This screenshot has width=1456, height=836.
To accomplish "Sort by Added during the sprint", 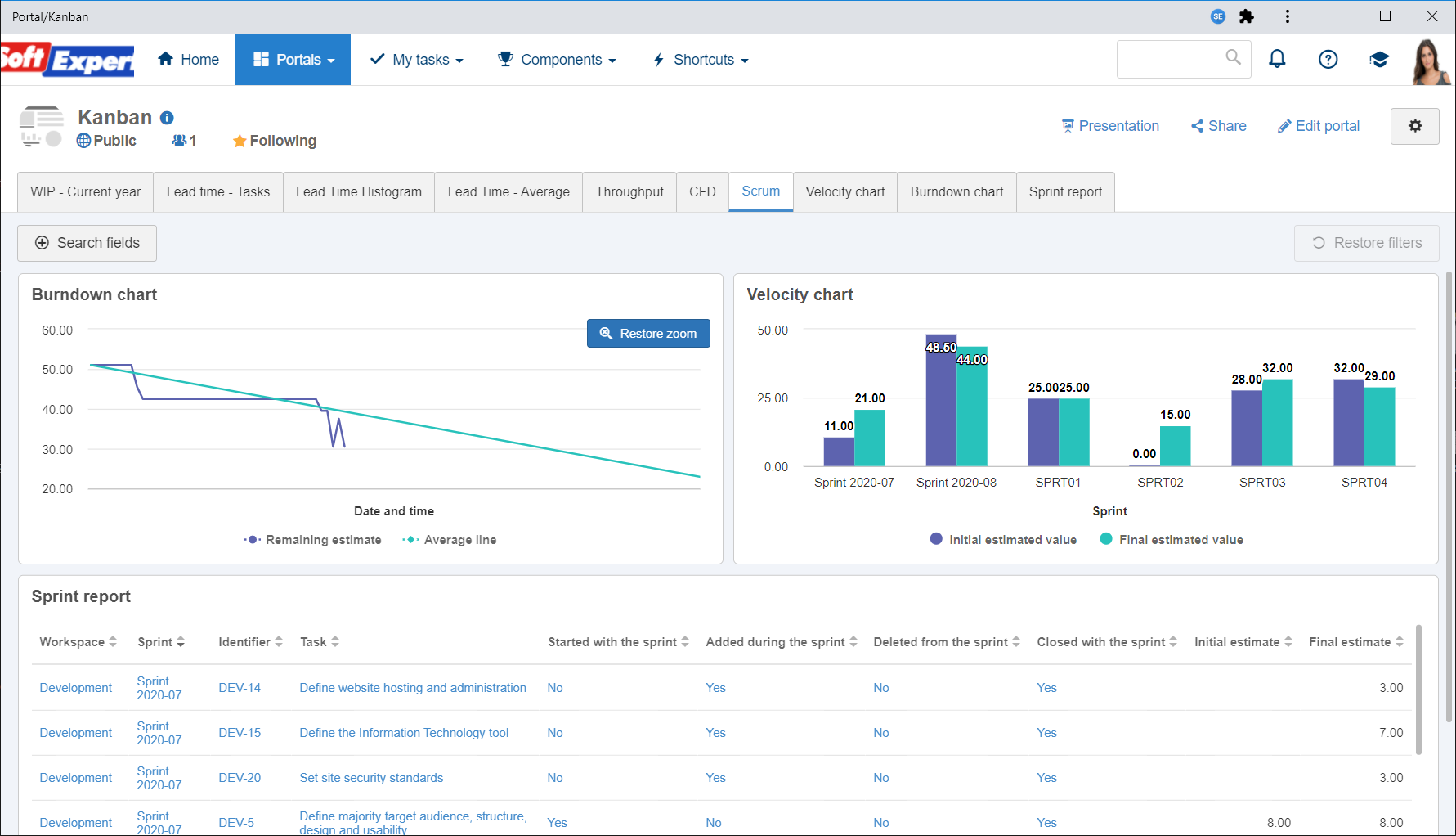I will pyautogui.click(x=782, y=642).
